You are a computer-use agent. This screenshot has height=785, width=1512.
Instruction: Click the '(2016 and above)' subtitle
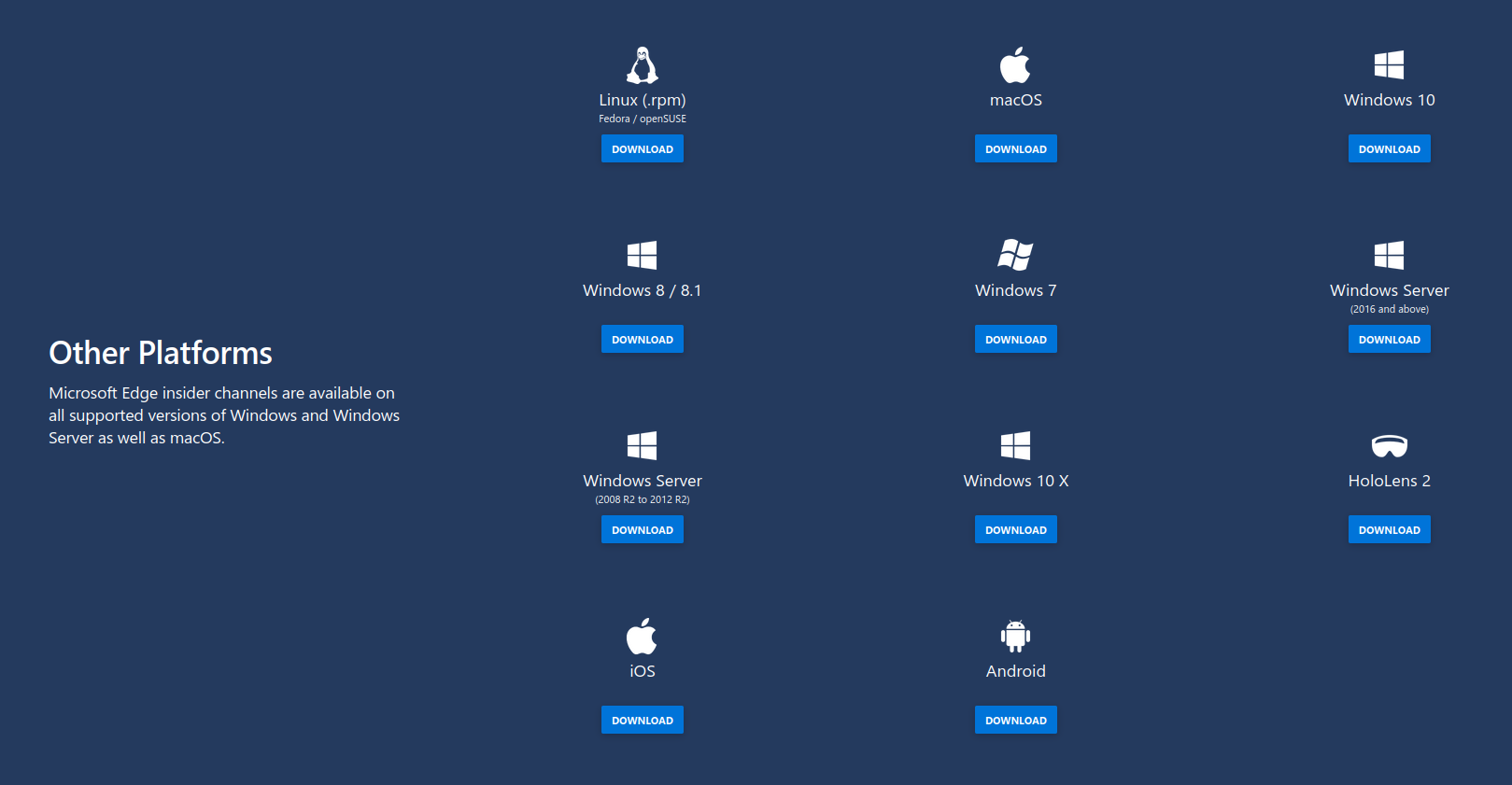point(1390,309)
